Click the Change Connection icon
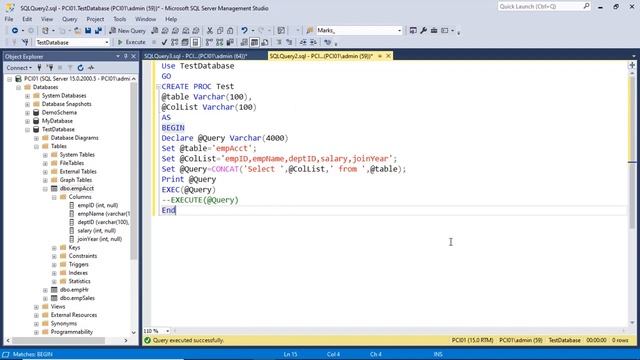This screenshot has width=640, height=360. coord(25,42)
